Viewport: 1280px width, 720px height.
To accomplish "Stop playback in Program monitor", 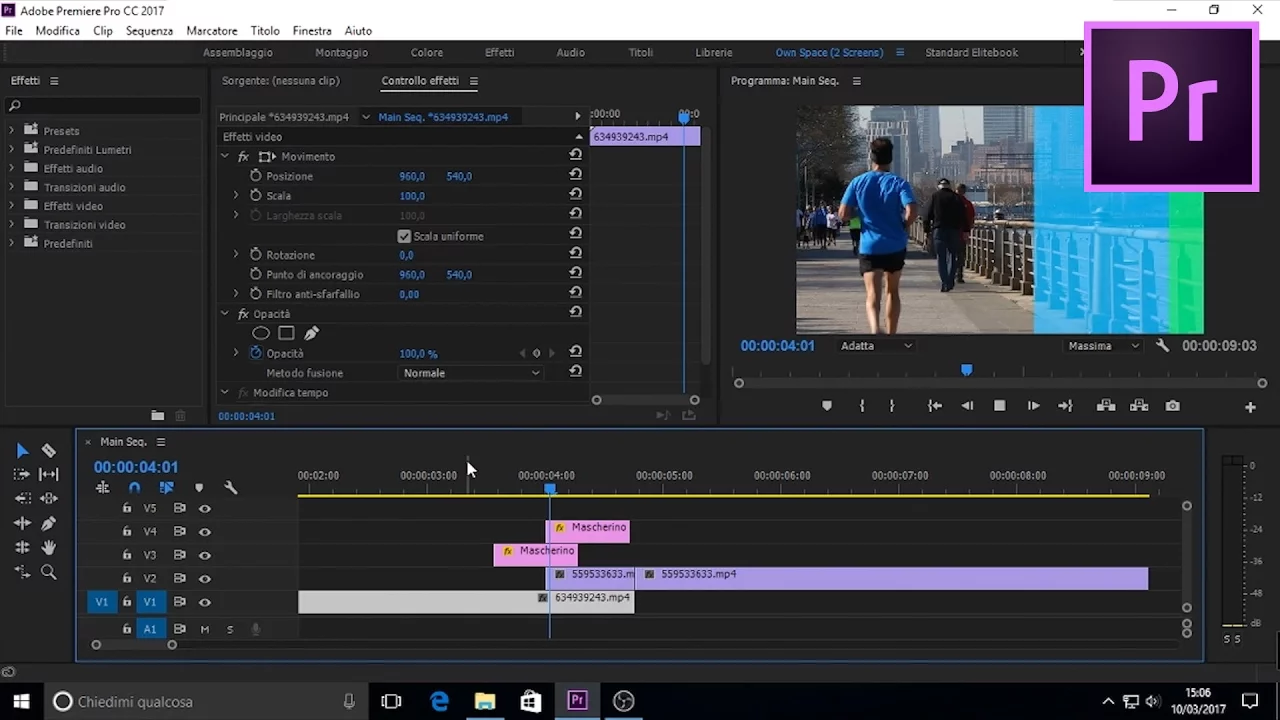I will [x=999, y=406].
